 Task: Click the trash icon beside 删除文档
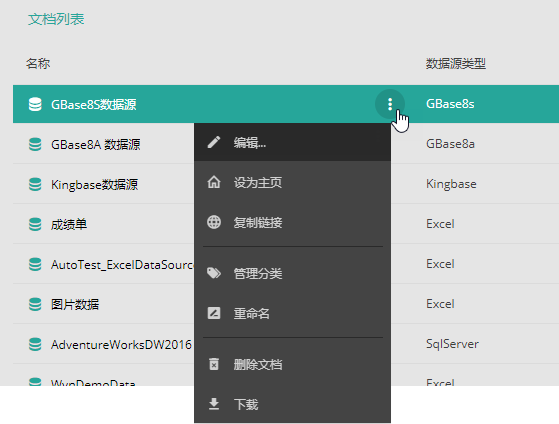coord(214,364)
